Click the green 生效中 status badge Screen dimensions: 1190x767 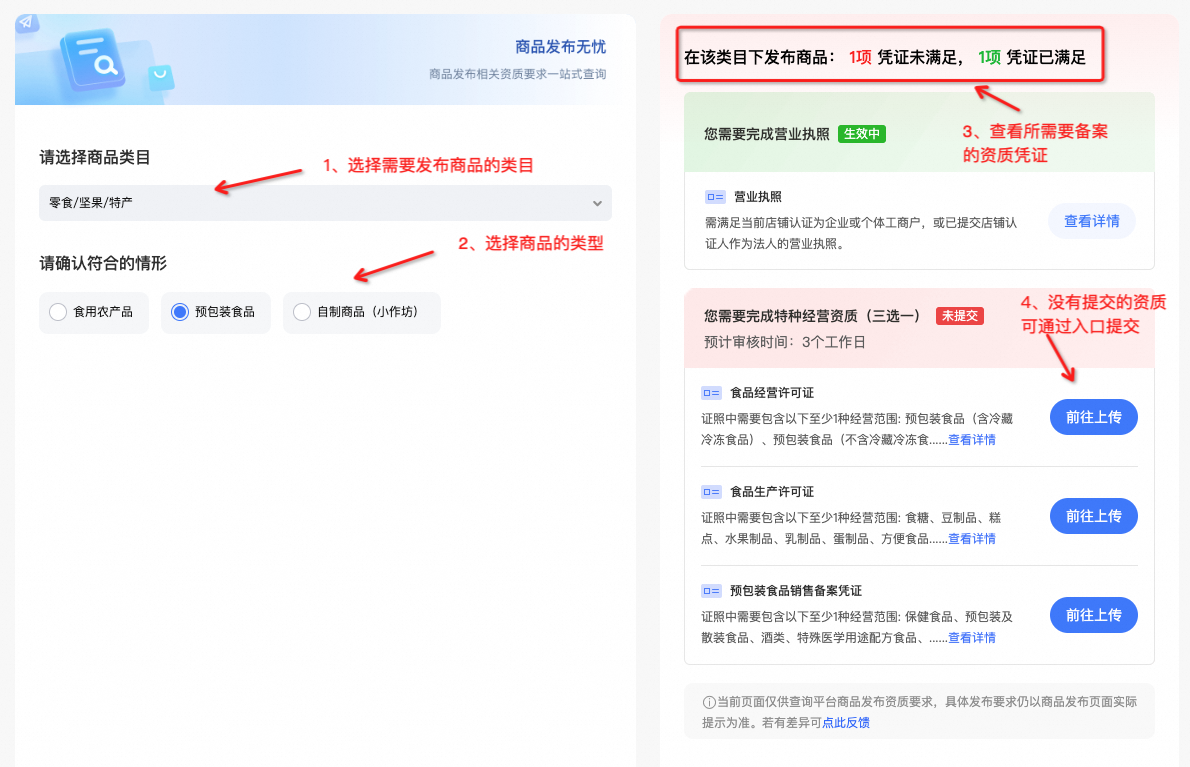(x=861, y=134)
